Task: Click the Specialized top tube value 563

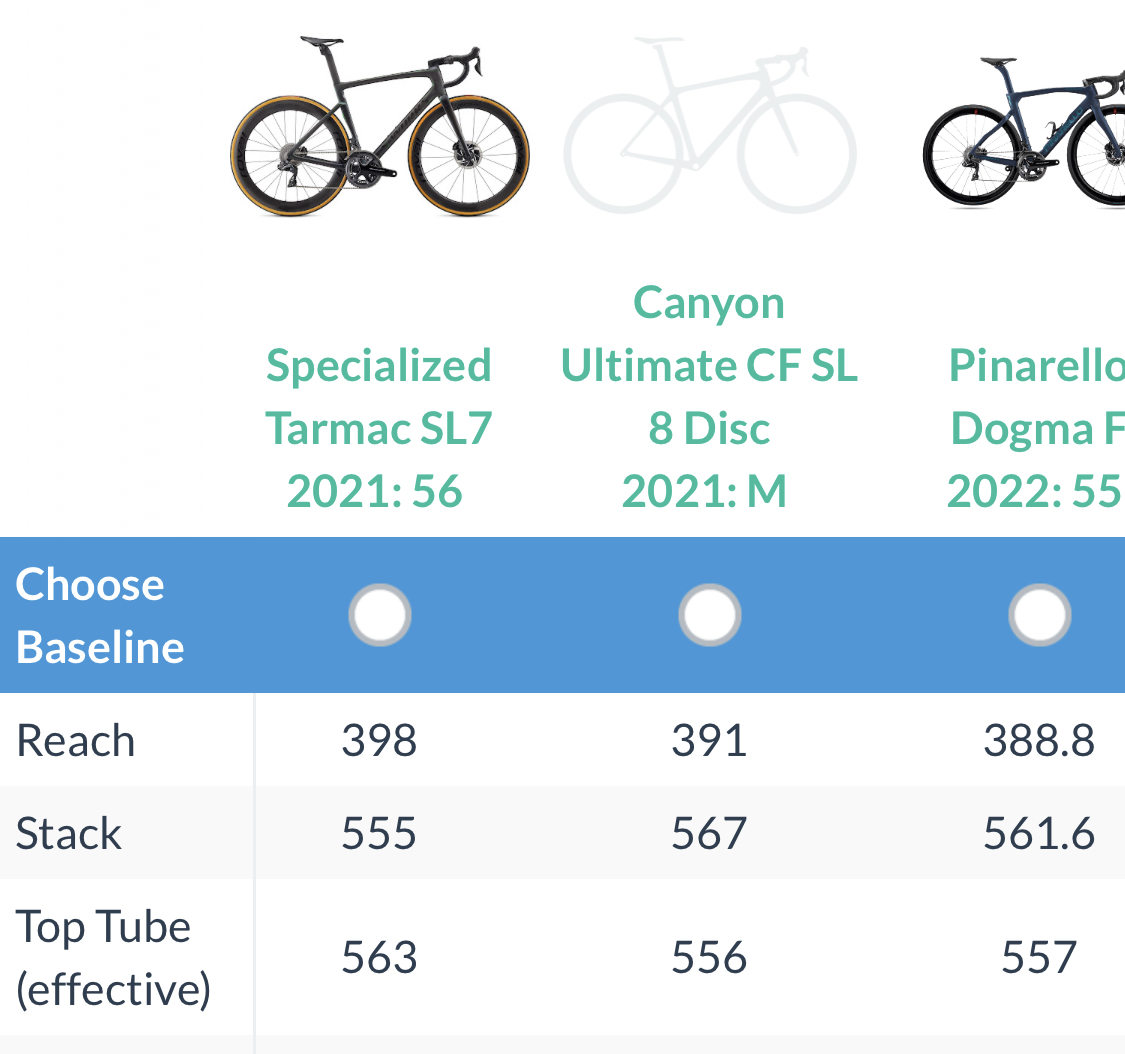Action: pos(379,958)
